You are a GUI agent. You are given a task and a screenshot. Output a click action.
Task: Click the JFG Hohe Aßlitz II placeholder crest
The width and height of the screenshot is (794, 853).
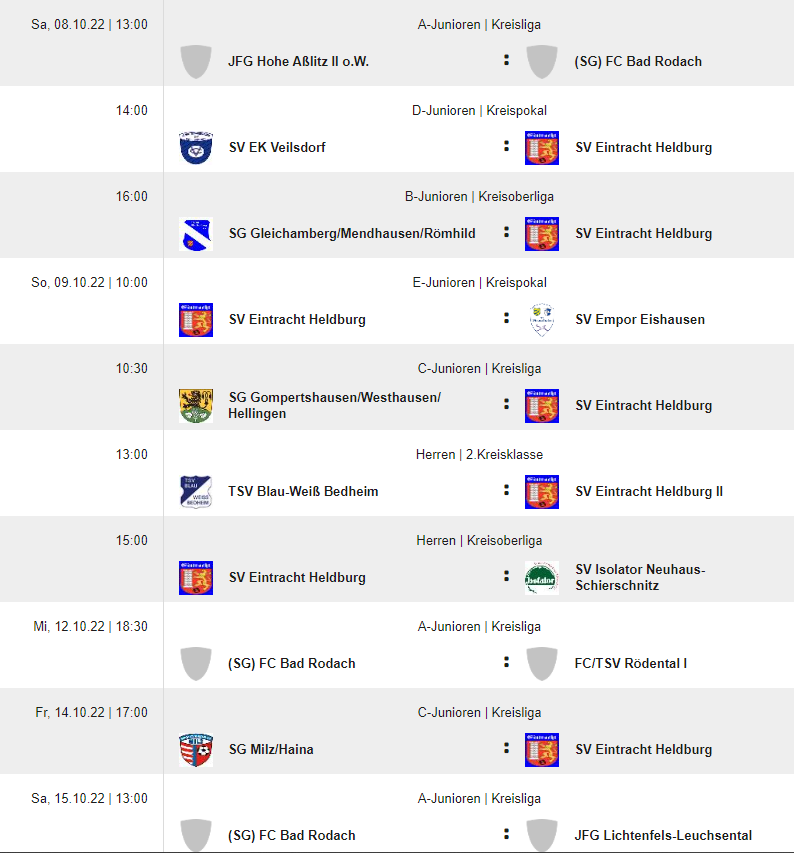point(196,61)
